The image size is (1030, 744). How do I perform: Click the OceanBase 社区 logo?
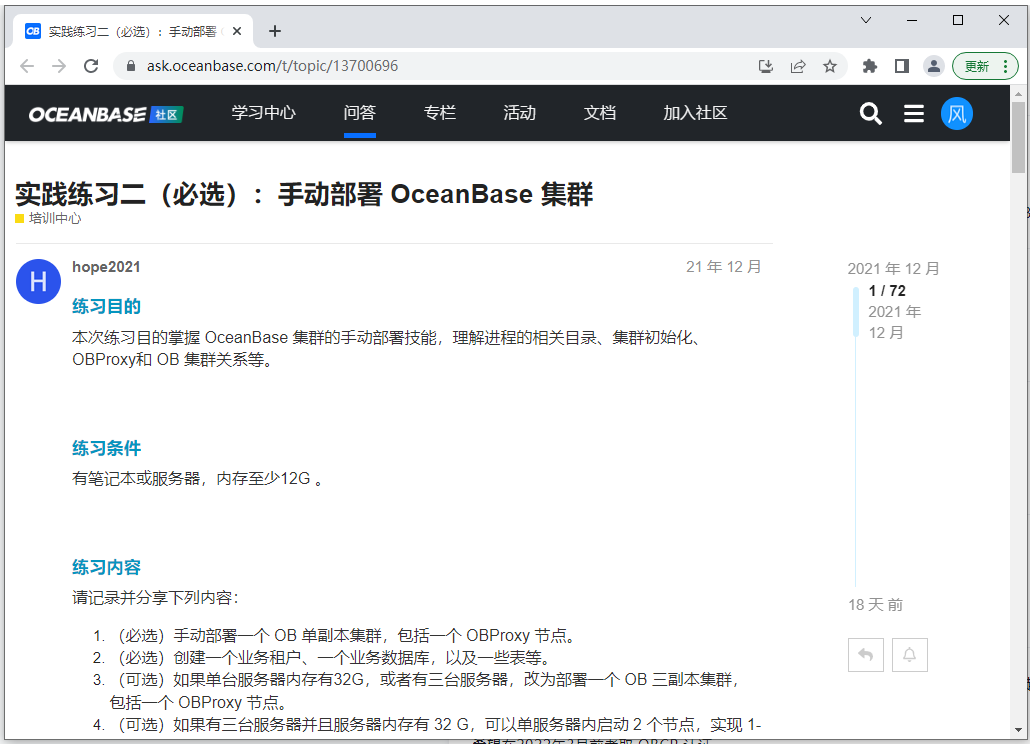106,114
